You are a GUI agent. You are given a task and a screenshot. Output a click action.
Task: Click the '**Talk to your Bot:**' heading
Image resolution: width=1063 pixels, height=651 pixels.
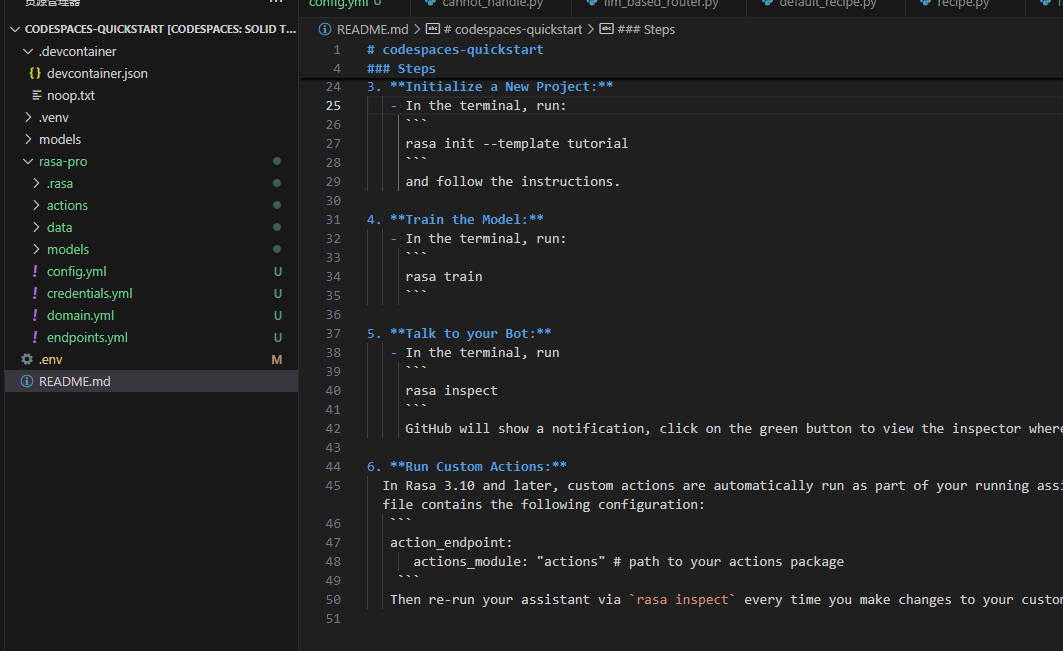(470, 334)
